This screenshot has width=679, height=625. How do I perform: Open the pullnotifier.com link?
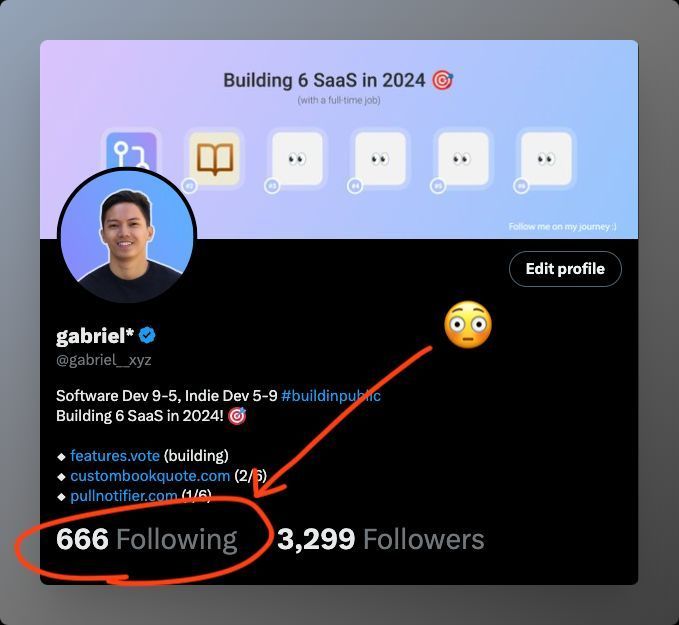pos(124,495)
